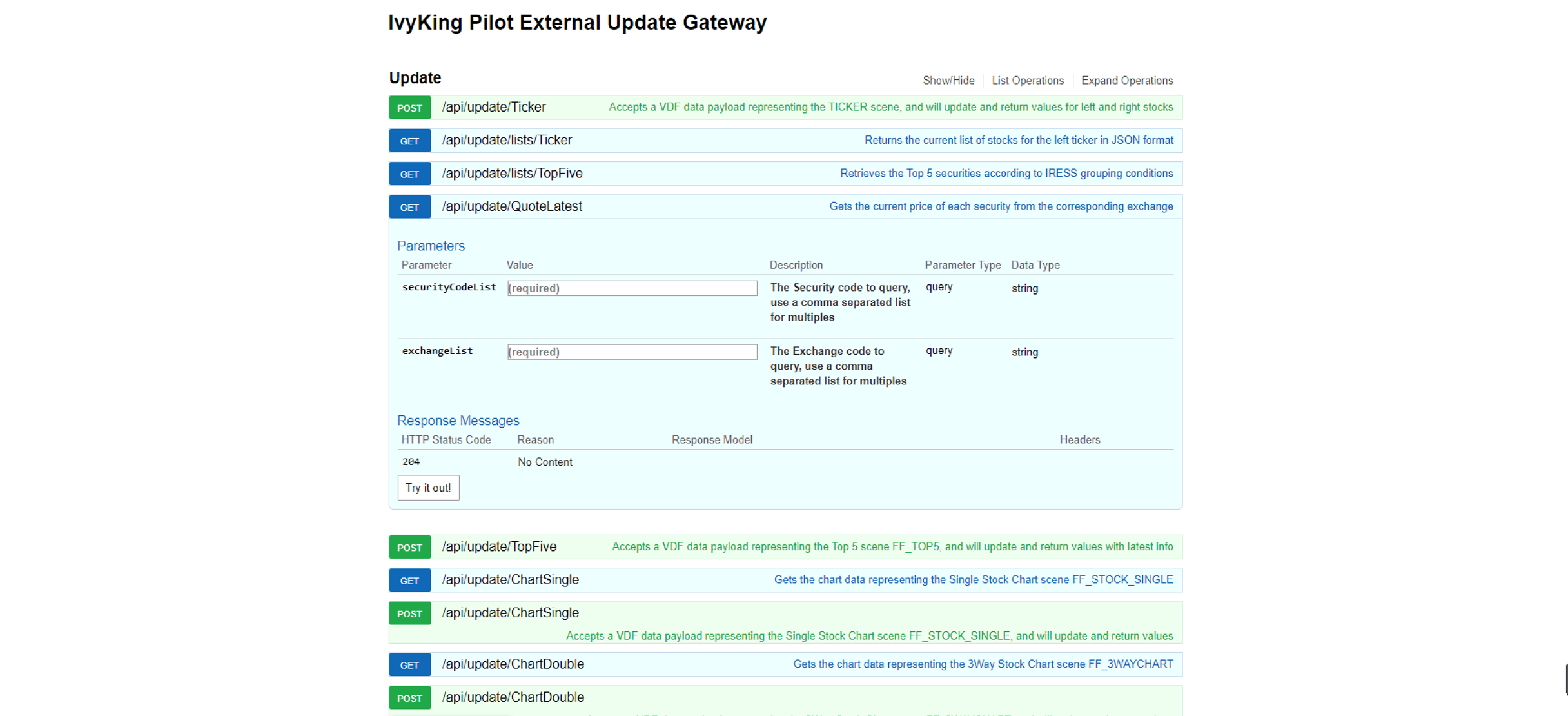Toggle the List Operations view

coord(1027,80)
